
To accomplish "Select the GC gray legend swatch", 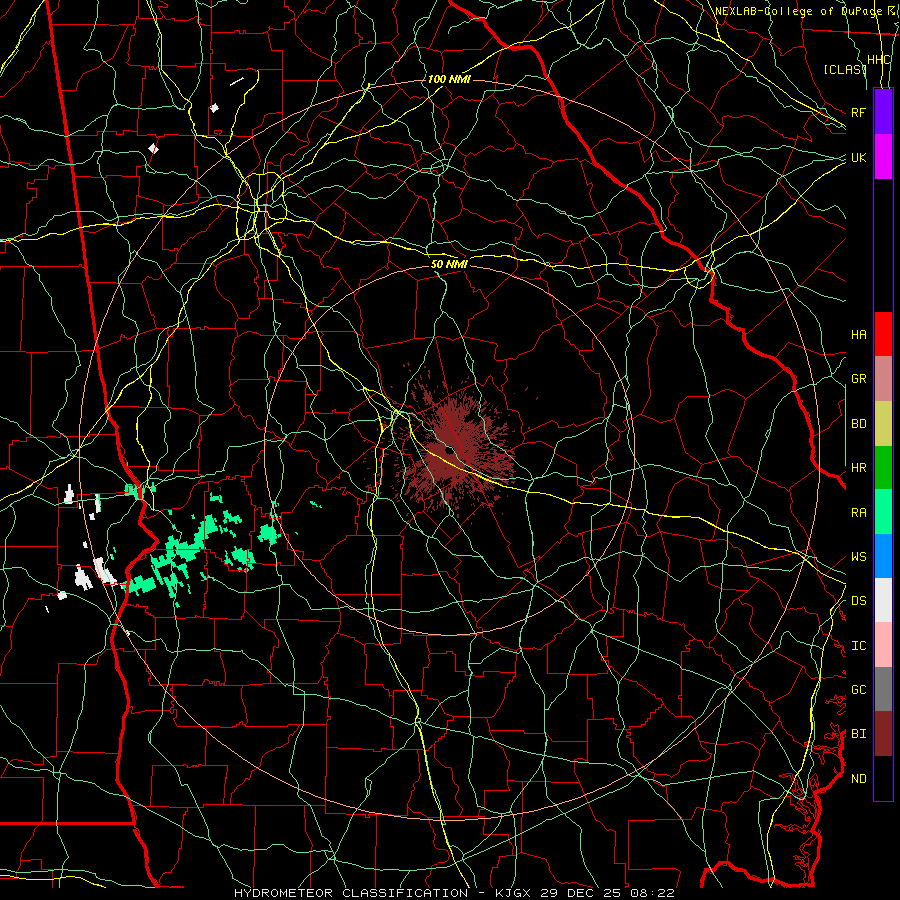I will pos(883,689).
